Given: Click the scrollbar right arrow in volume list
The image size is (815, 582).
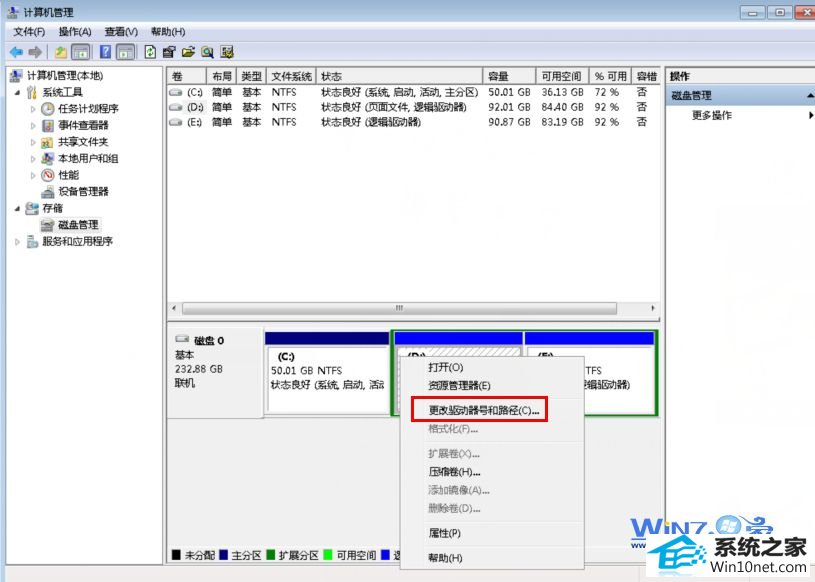Looking at the screenshot, I should [x=652, y=309].
